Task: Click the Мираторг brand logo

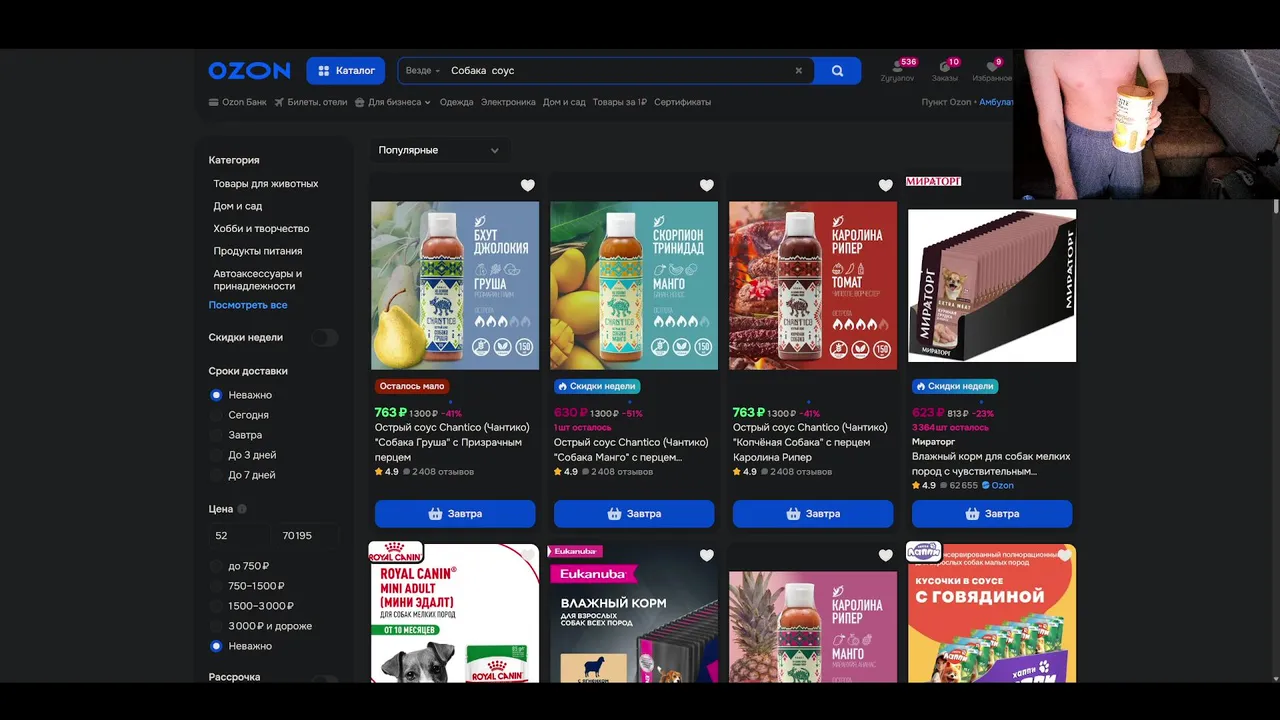Action: pyautogui.click(x=933, y=181)
